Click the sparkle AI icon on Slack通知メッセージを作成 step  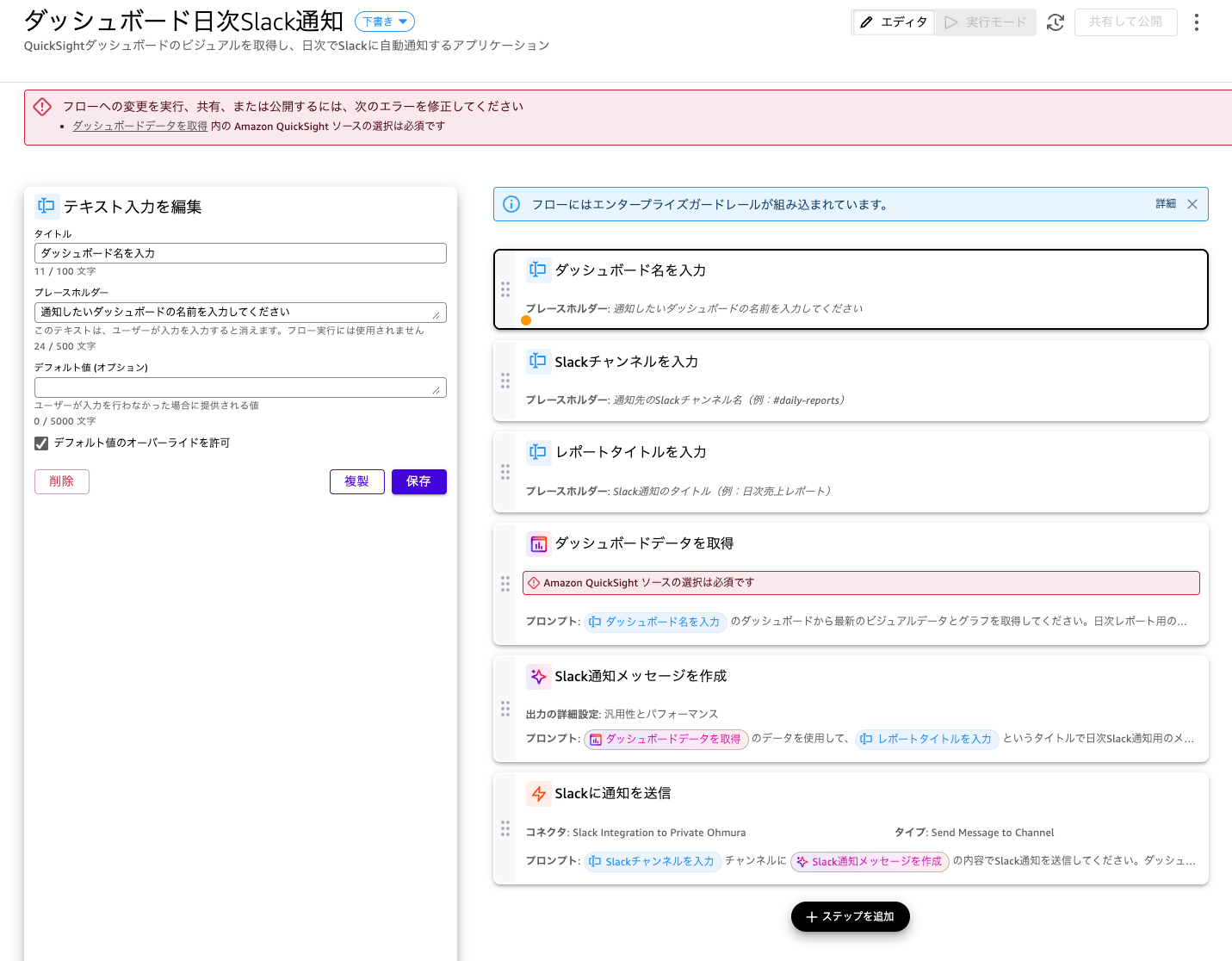click(x=539, y=676)
